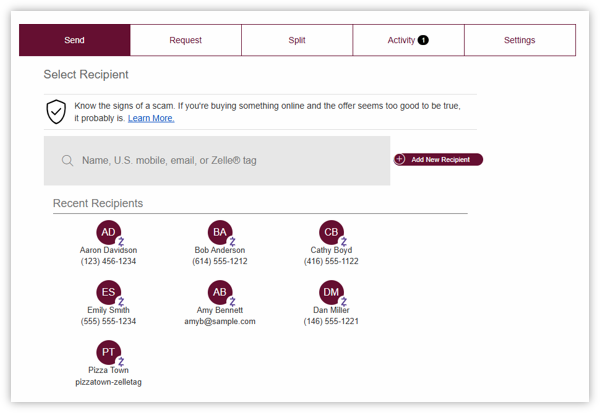Click the shield checkmark scam alert icon
Screen dimensions: 600x413
point(56,112)
